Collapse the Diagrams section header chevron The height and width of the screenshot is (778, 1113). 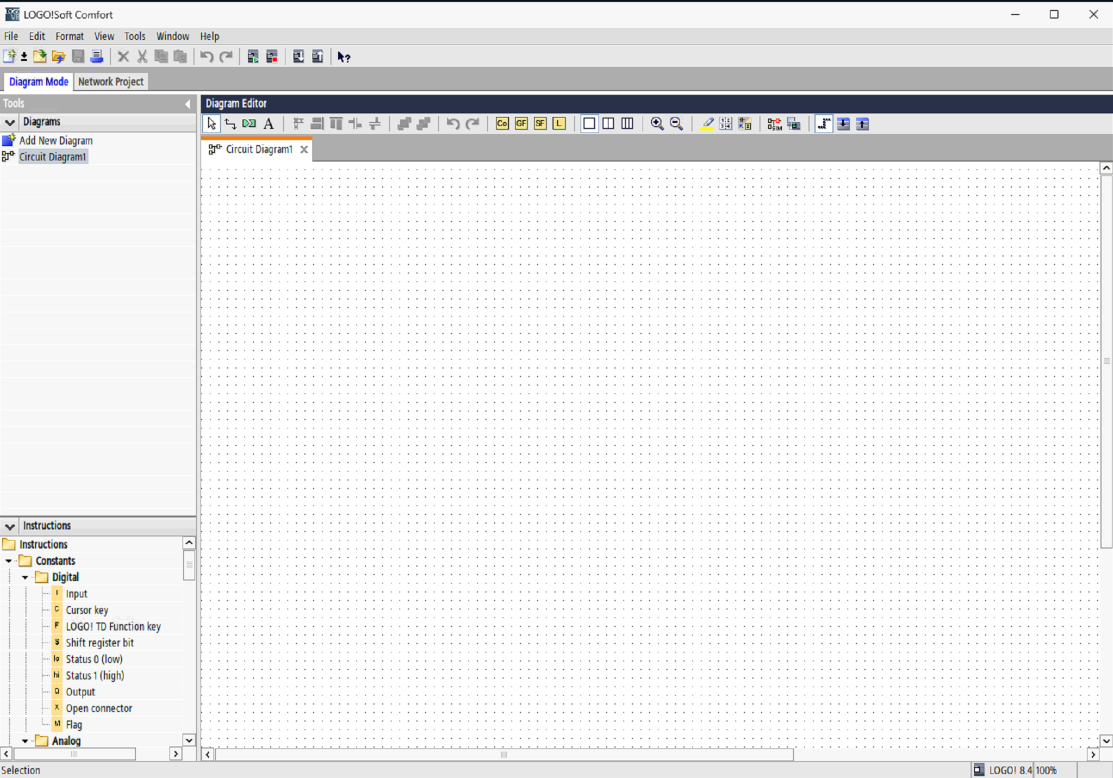coord(10,122)
